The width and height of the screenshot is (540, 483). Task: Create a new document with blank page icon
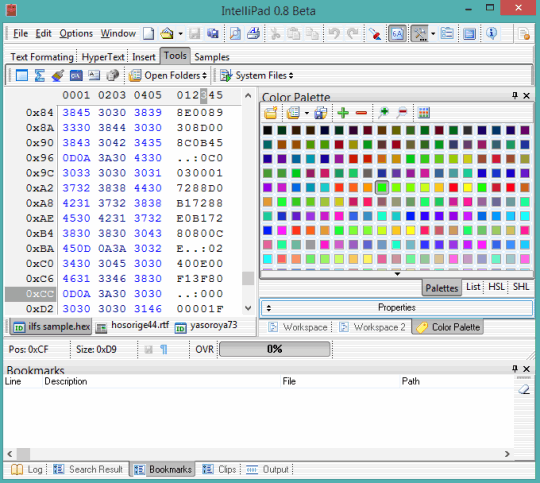click(148, 34)
